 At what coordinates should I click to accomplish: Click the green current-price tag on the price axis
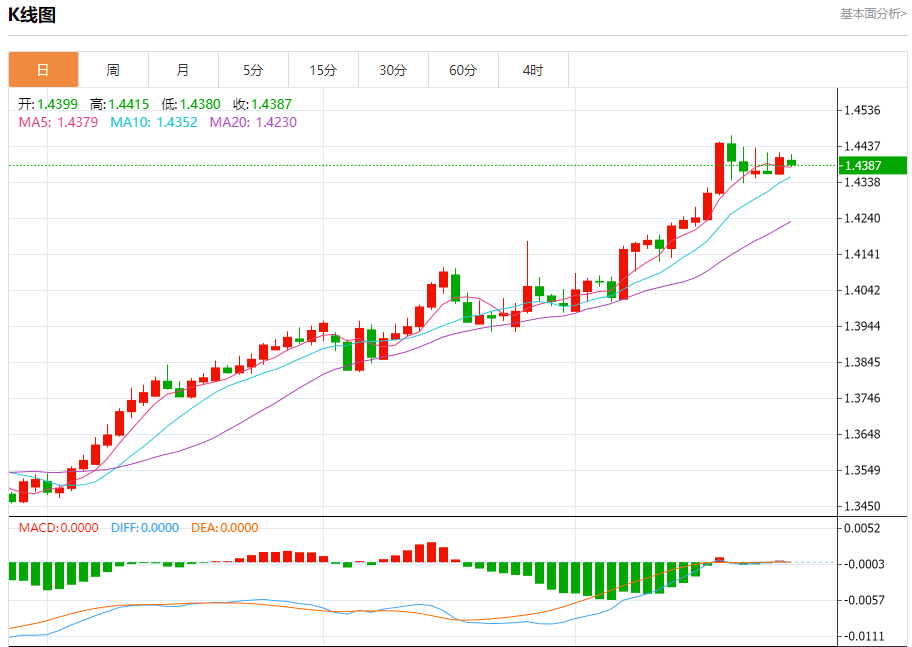[874, 165]
